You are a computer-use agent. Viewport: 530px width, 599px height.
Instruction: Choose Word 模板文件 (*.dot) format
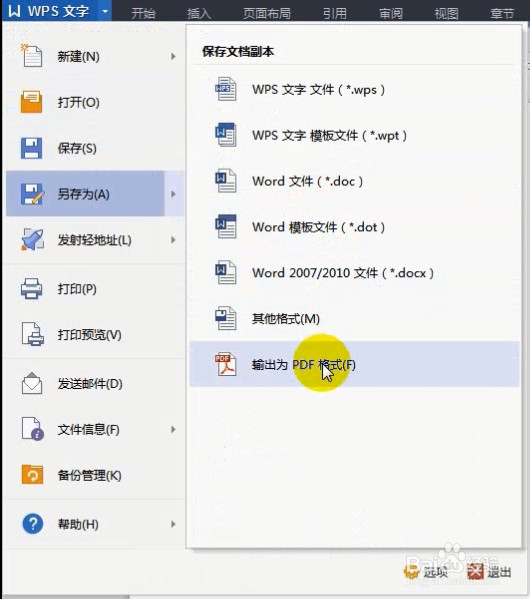354,227
